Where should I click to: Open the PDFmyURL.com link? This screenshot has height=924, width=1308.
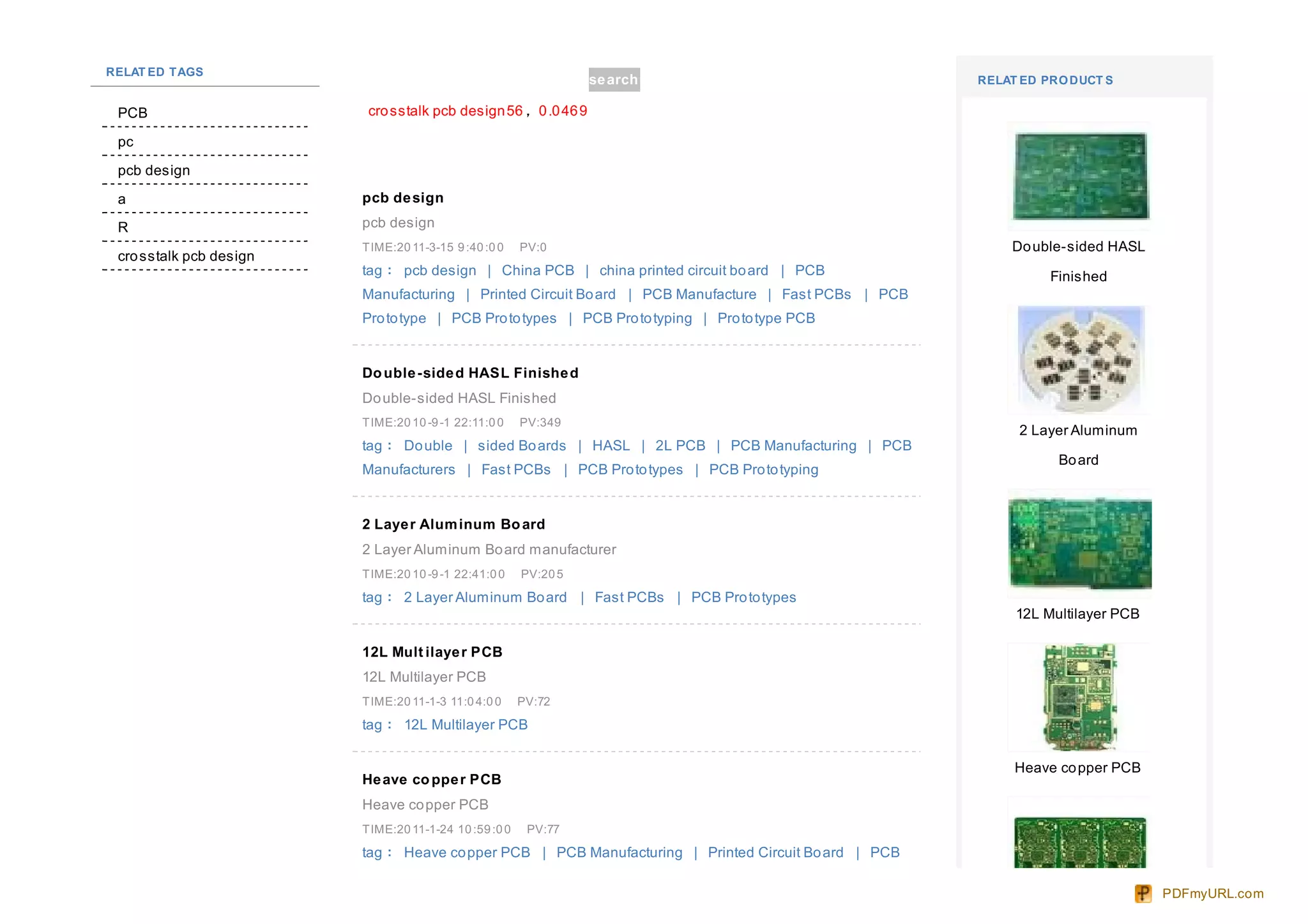[1212, 893]
